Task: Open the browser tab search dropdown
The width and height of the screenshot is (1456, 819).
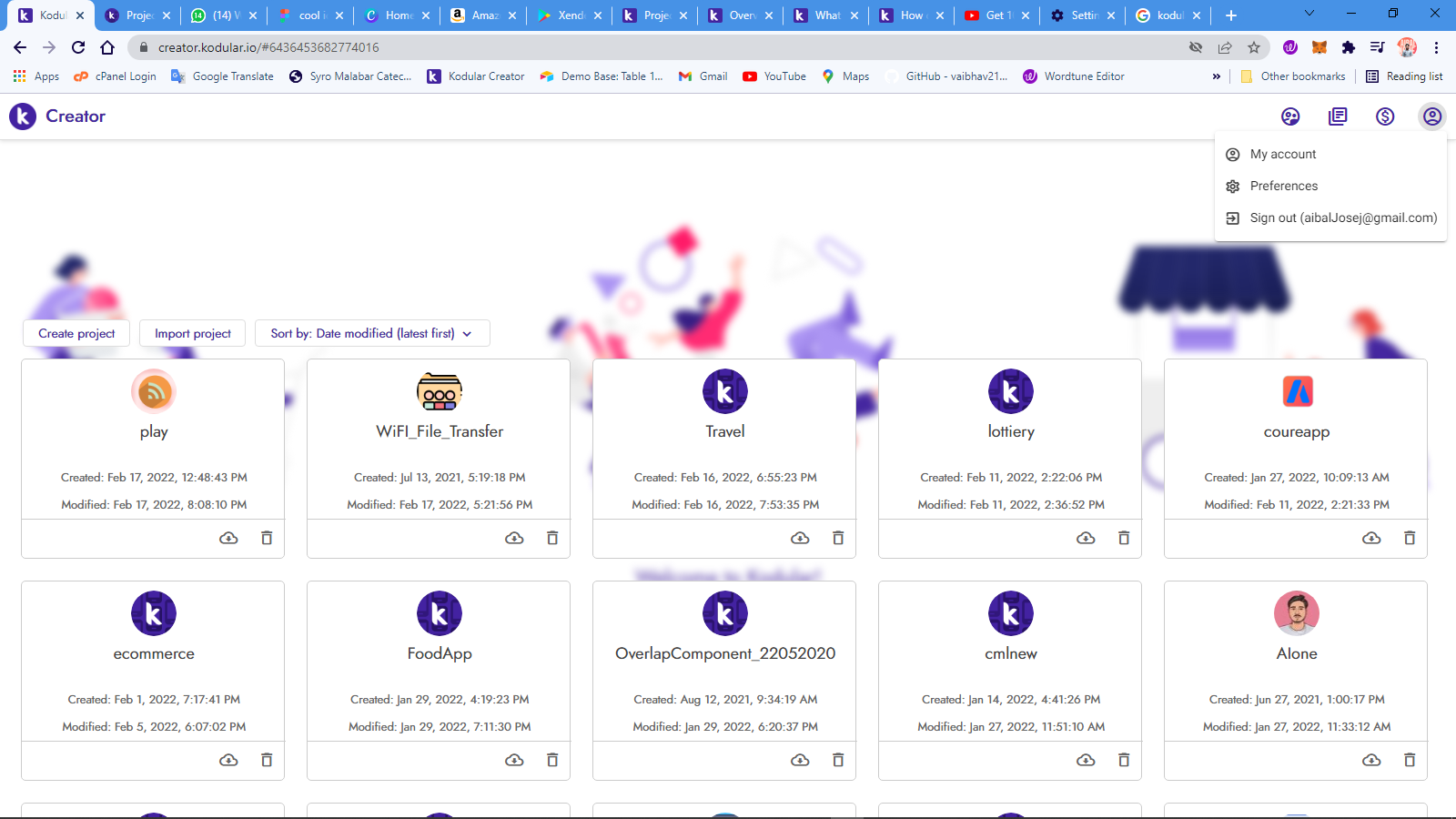Action: click(1309, 14)
